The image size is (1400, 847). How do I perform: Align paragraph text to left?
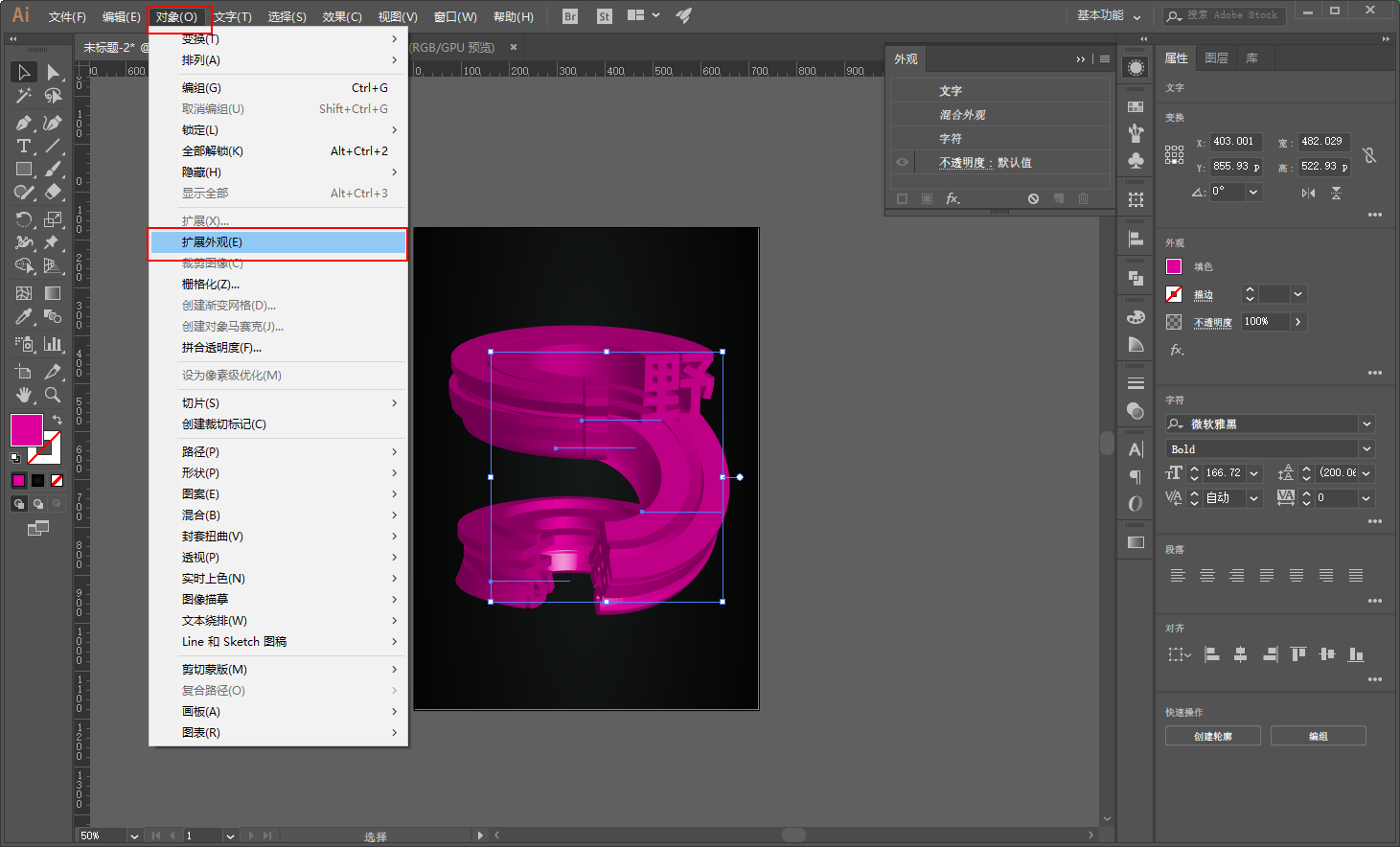coord(1178,576)
